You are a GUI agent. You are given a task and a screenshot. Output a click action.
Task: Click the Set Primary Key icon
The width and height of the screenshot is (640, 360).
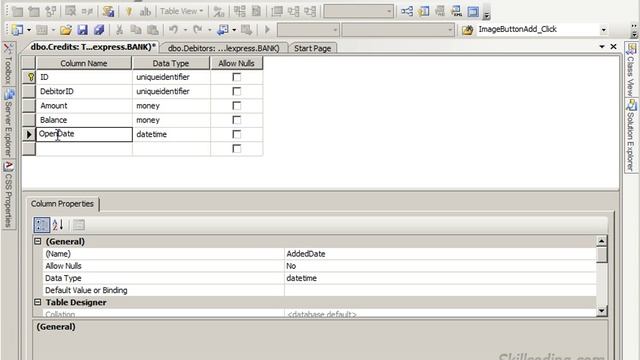pyautogui.click(x=129, y=11)
